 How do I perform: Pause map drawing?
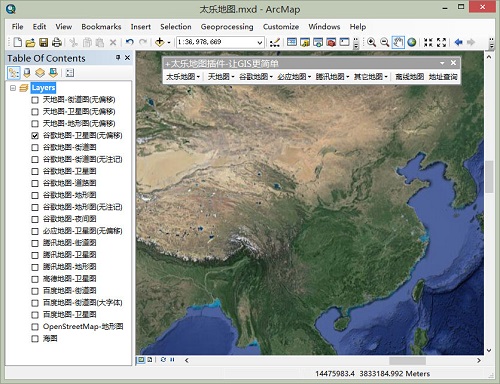pyautogui.click(x=172, y=360)
